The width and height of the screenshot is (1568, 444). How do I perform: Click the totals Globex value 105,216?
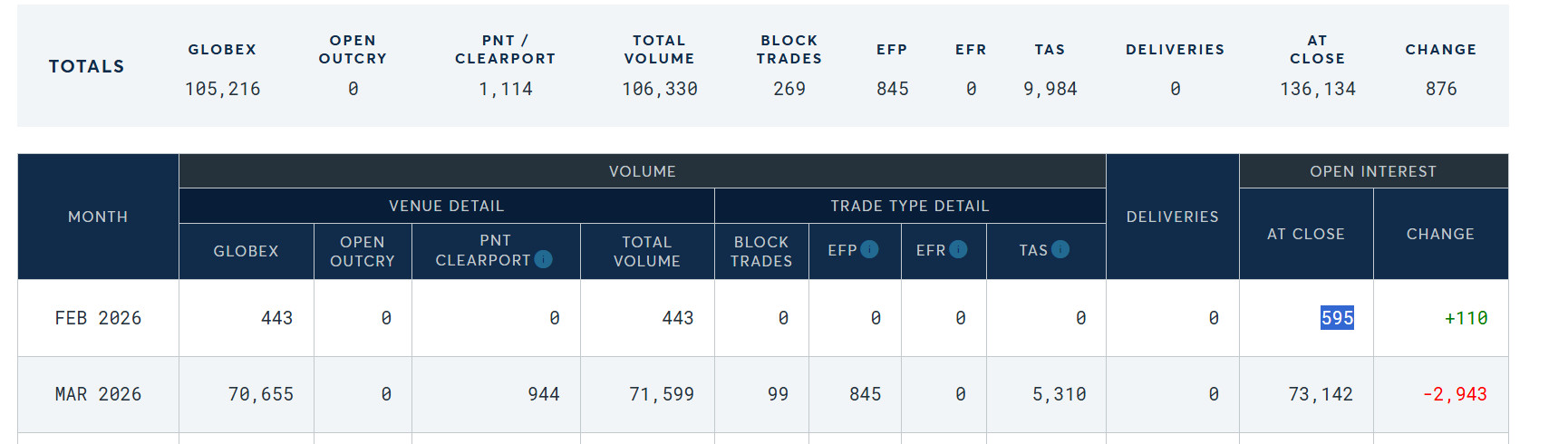click(222, 89)
